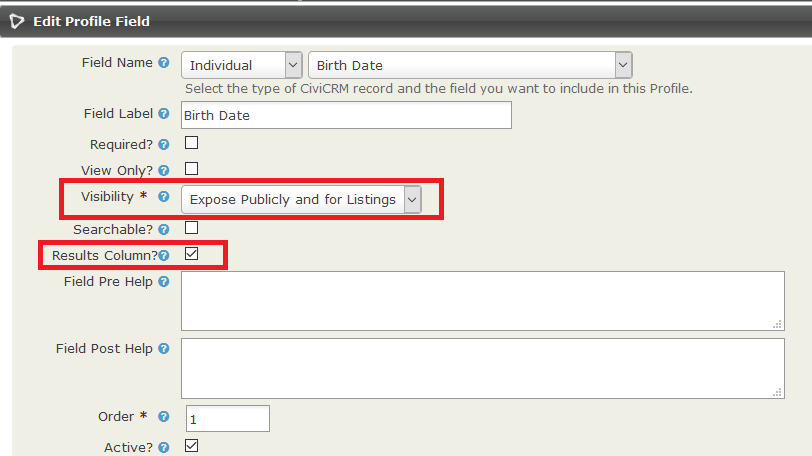Open the Individual record type dropdown

tap(242, 66)
